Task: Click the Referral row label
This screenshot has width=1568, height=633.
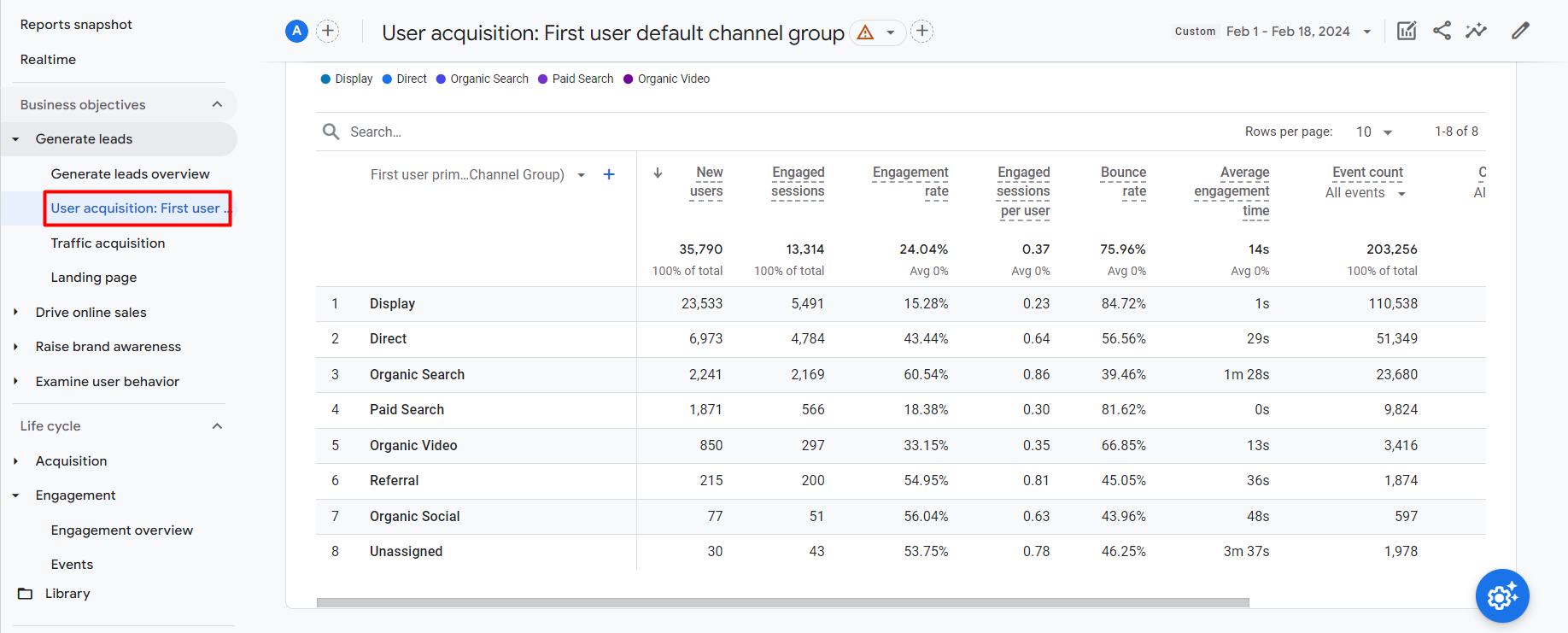Action: [x=394, y=481]
